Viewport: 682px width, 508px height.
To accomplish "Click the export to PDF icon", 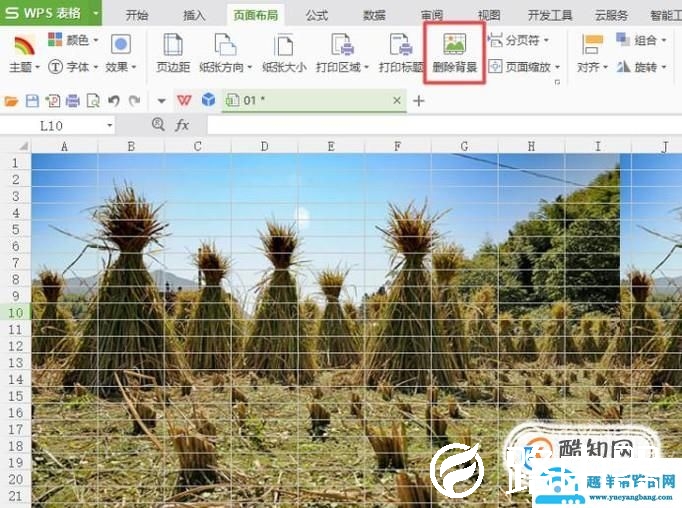I will coord(53,101).
